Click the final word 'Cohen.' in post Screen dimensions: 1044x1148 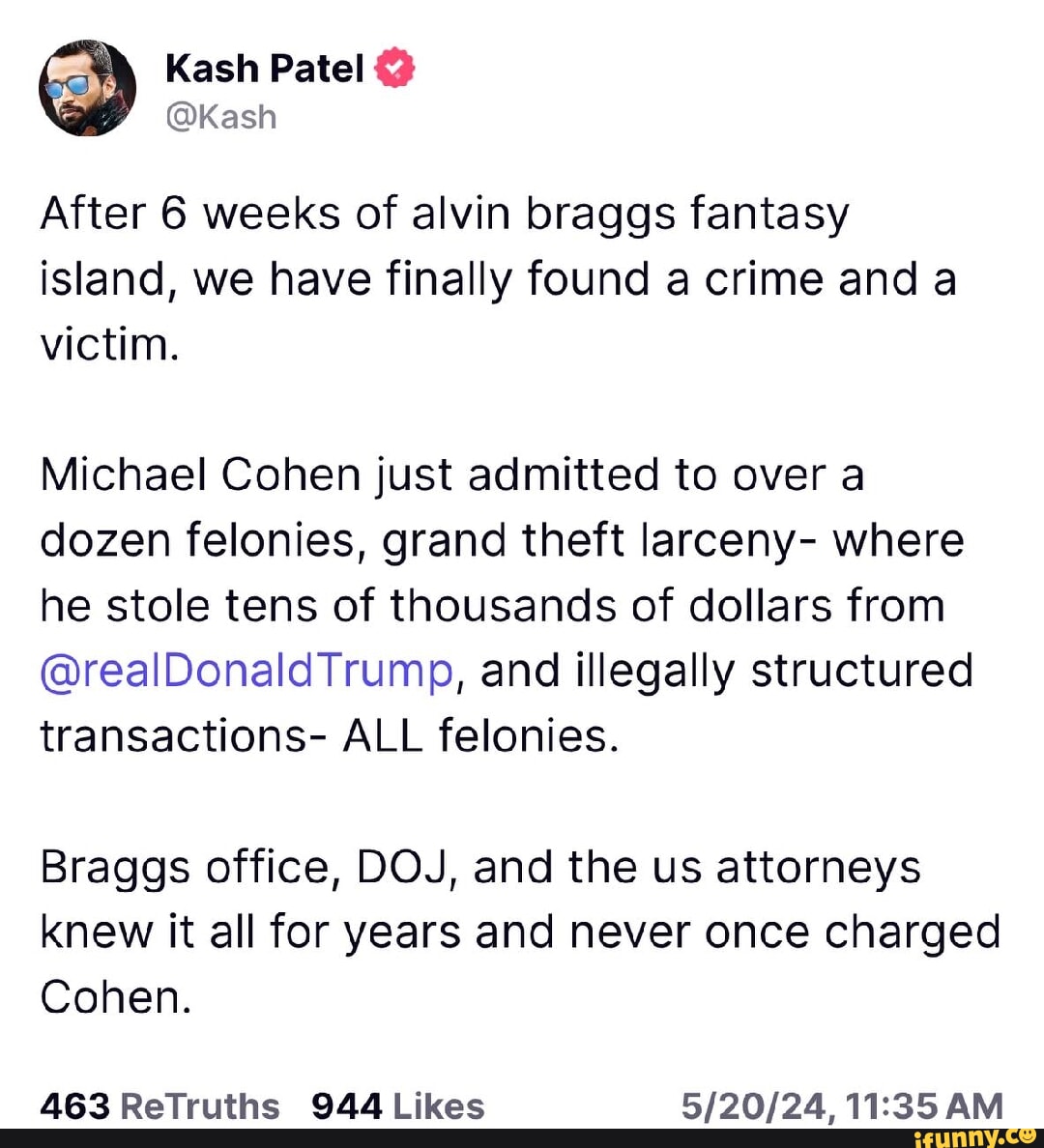(x=116, y=996)
